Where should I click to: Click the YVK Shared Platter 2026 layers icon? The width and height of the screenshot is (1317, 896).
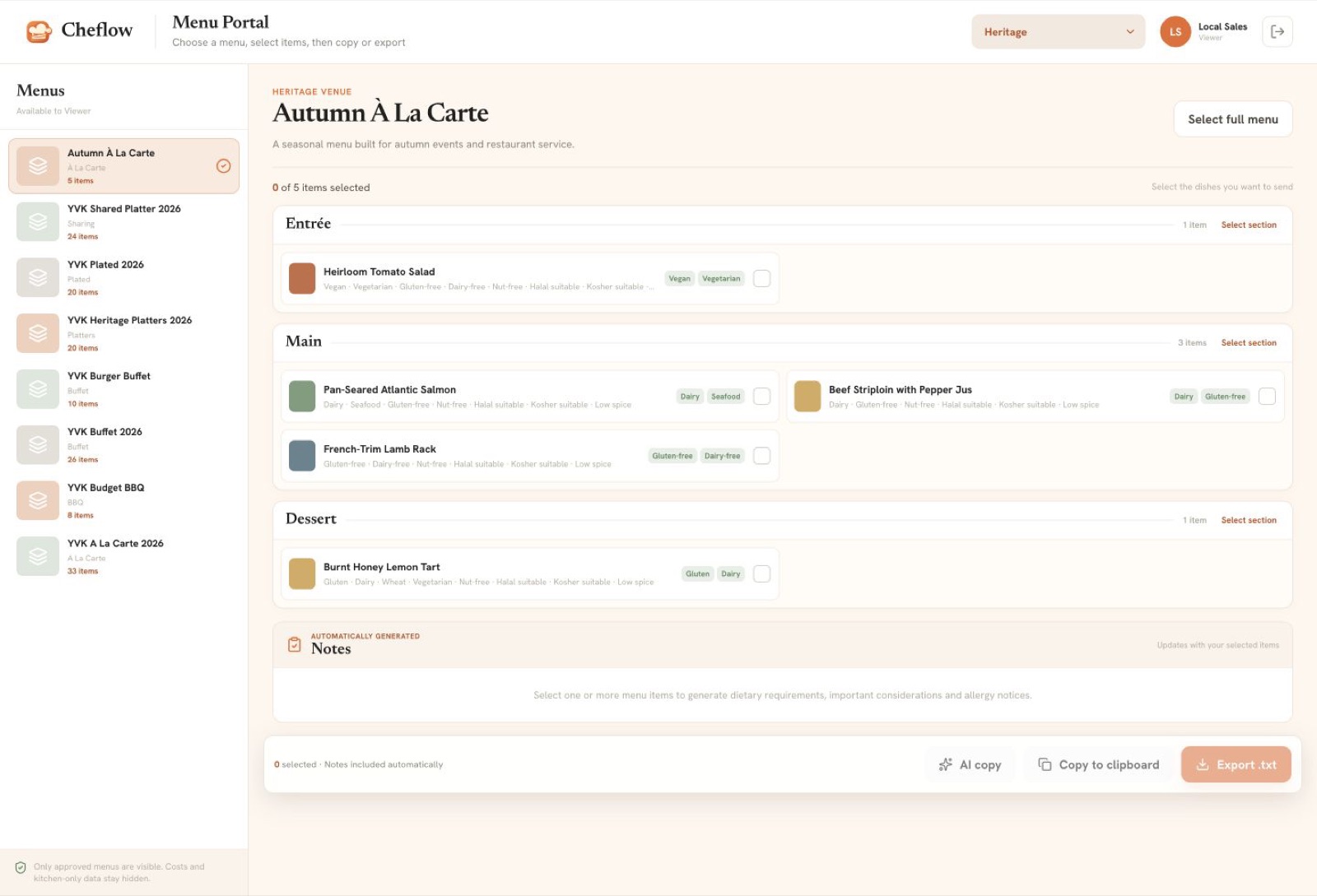pos(38,222)
